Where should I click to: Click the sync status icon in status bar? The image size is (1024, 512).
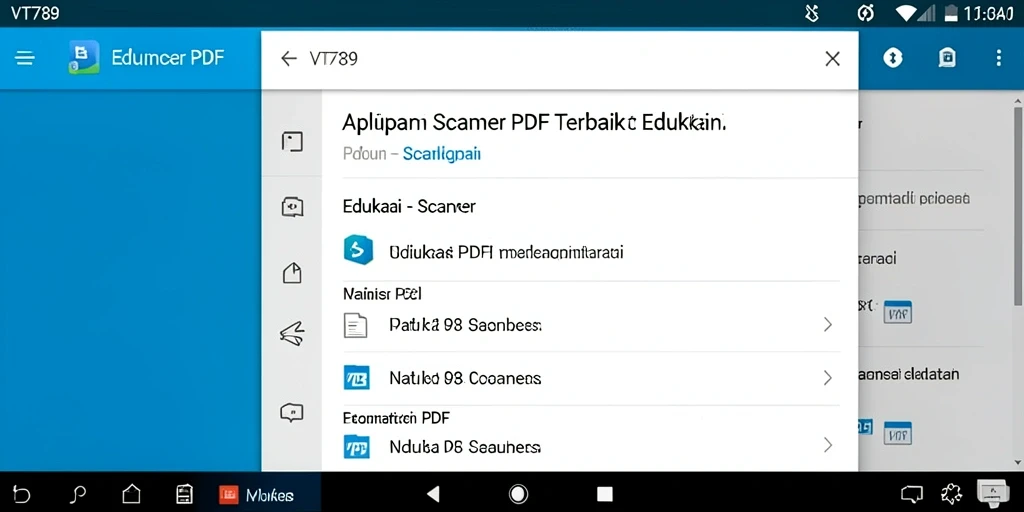(865, 13)
